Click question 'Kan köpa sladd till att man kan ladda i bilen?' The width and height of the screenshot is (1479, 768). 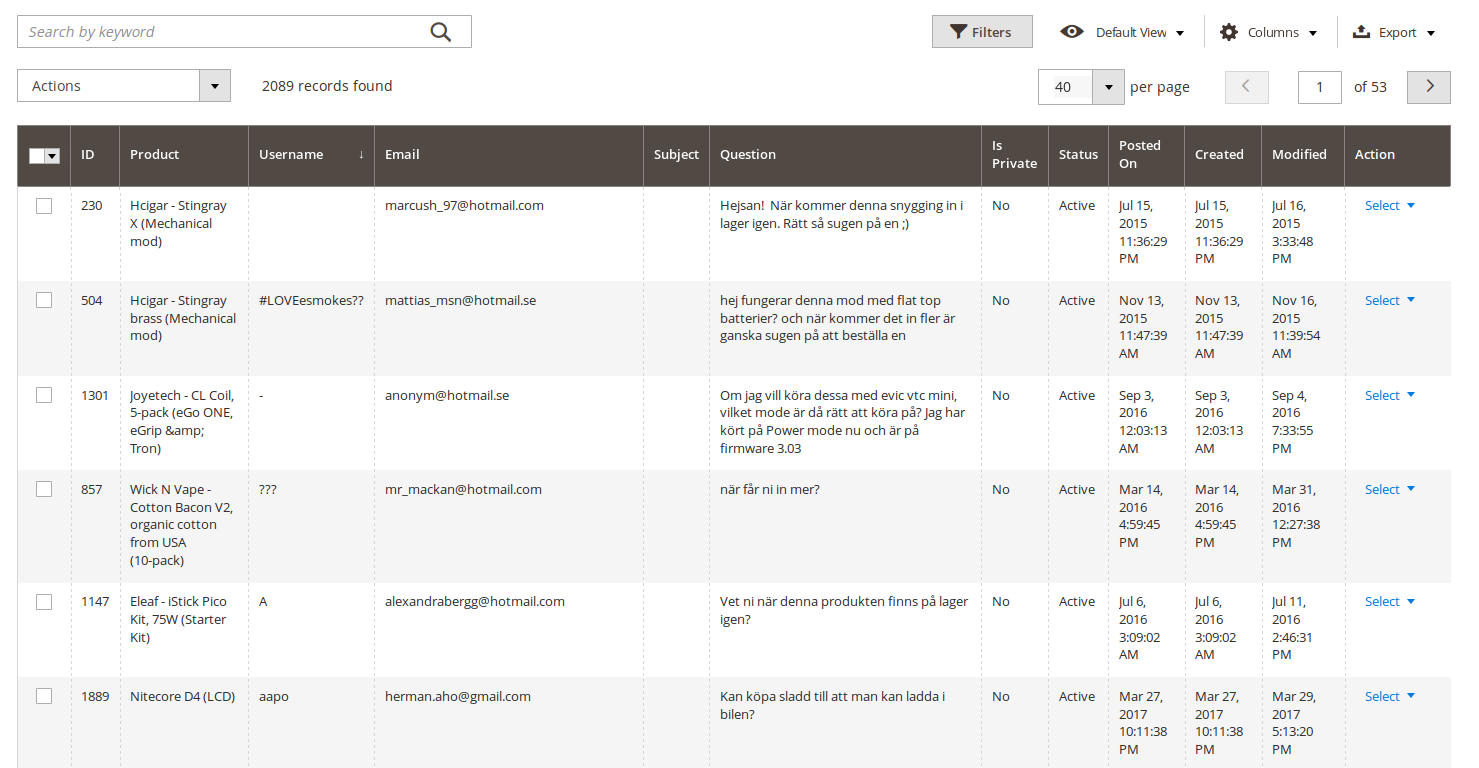(833, 705)
